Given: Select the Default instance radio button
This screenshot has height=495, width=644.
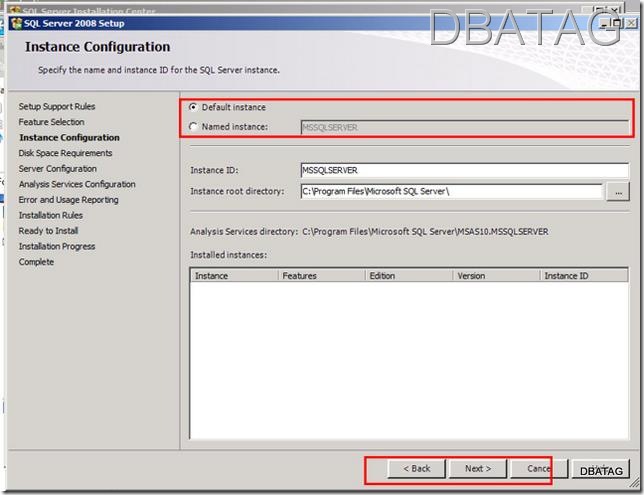Looking at the screenshot, I should 193,107.
